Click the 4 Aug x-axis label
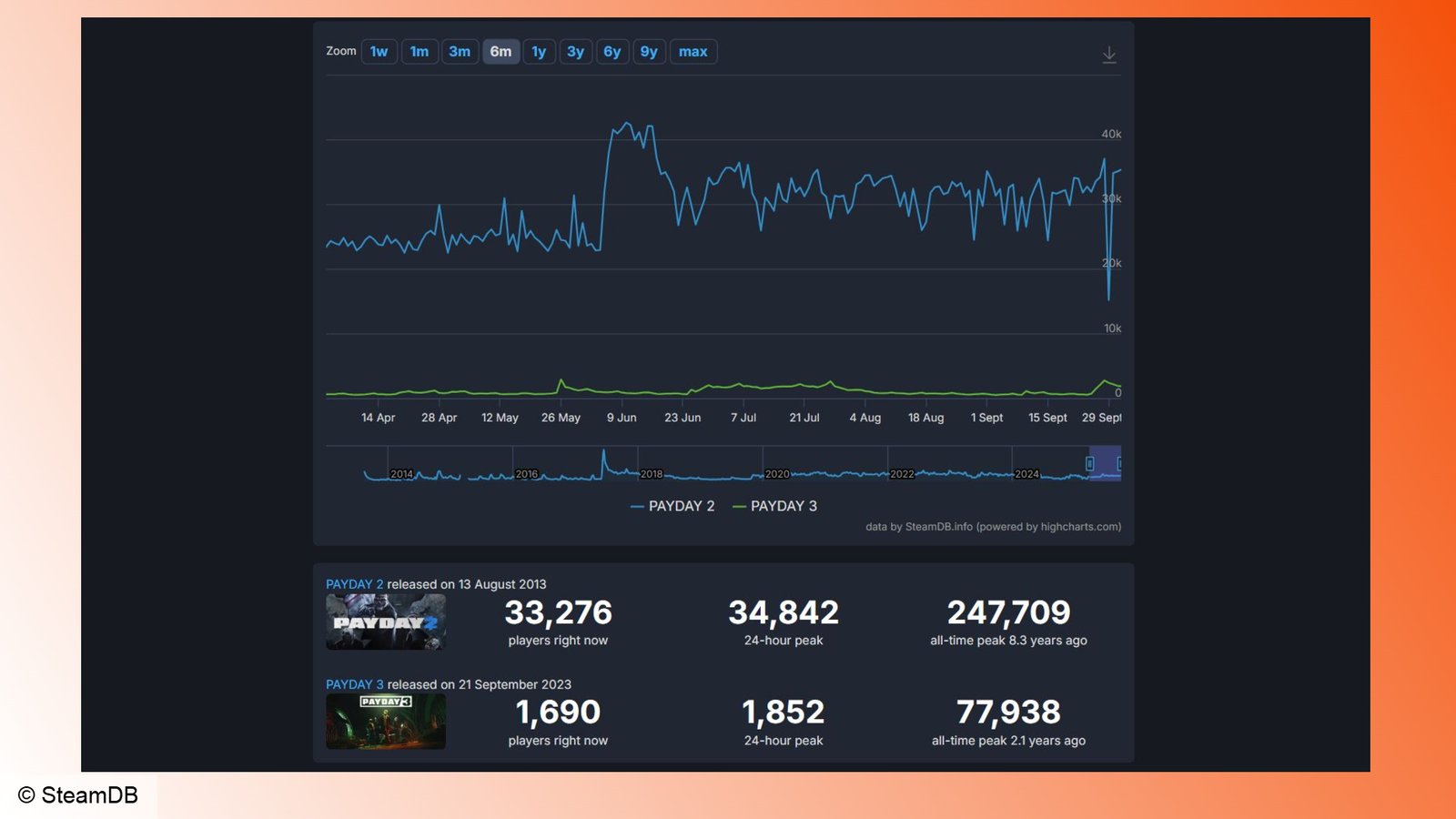This screenshot has width=1456, height=819. coord(865,418)
